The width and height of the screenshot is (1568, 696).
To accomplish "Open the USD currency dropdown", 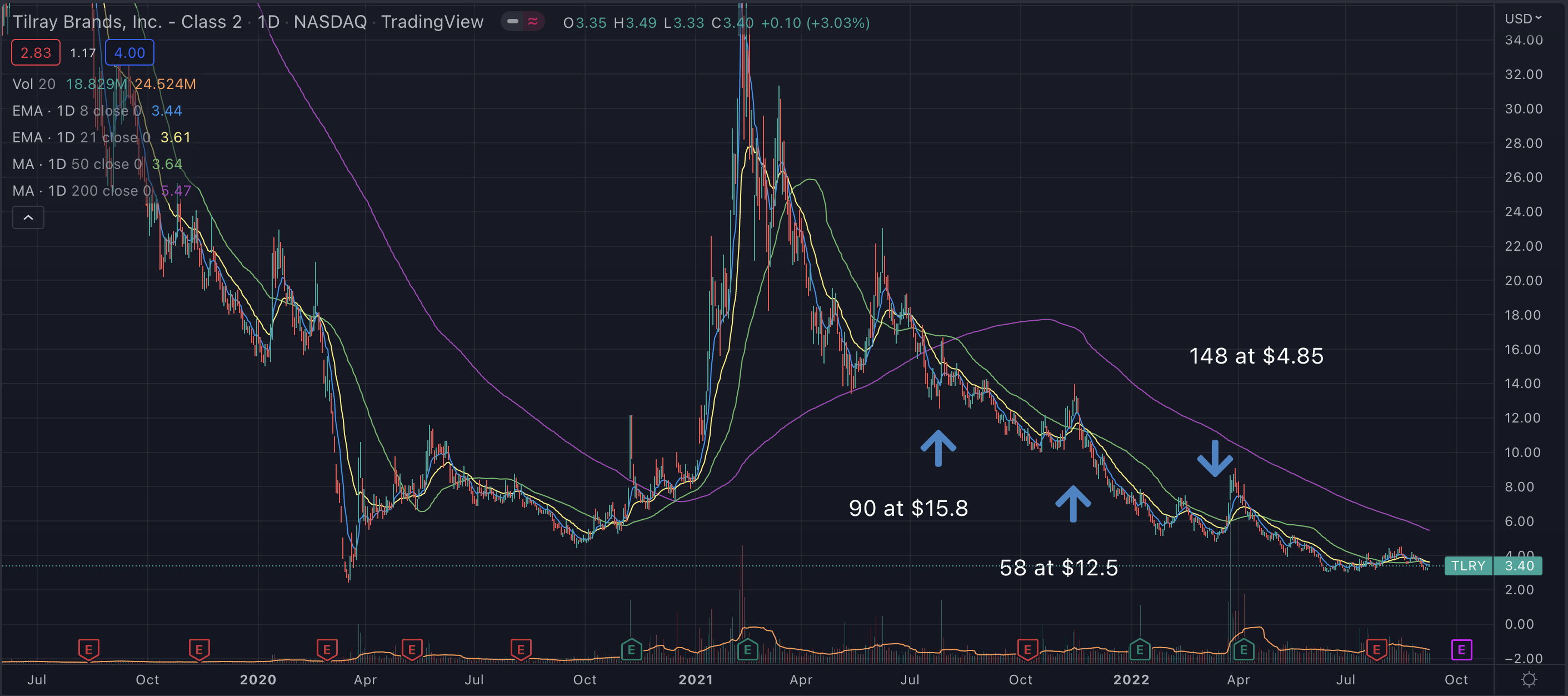I will point(1523,19).
